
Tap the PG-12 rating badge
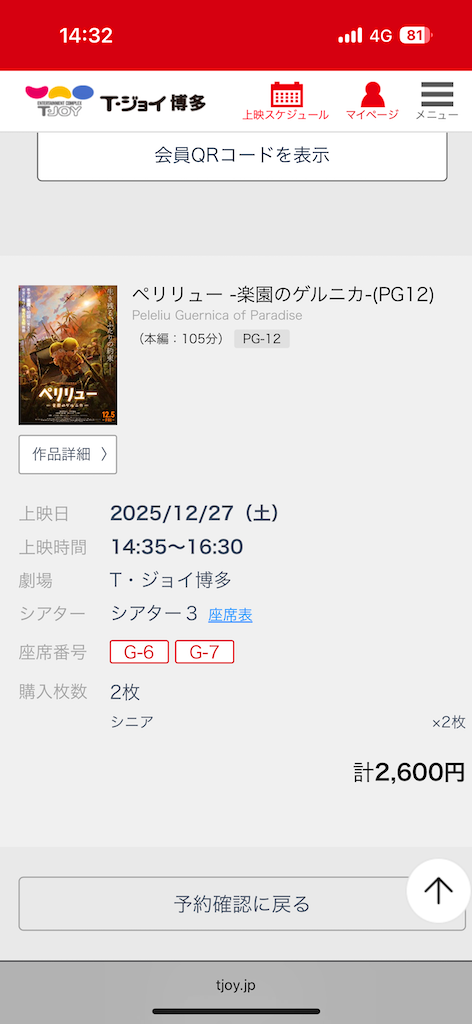pos(262,339)
